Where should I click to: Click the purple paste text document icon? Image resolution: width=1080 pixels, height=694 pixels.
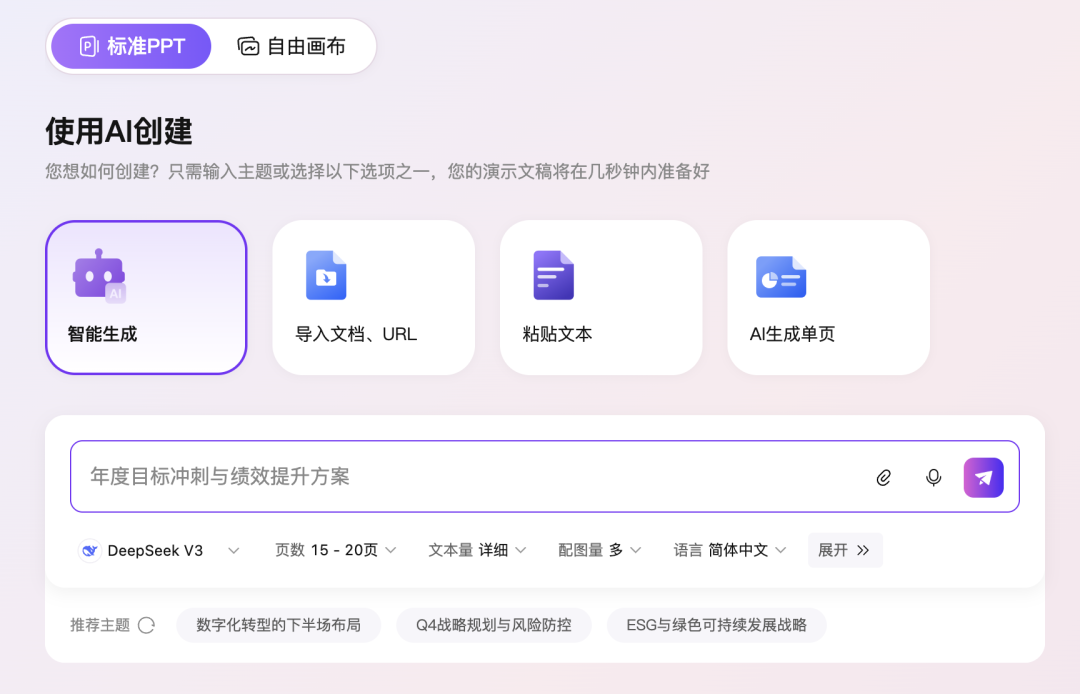click(553, 276)
